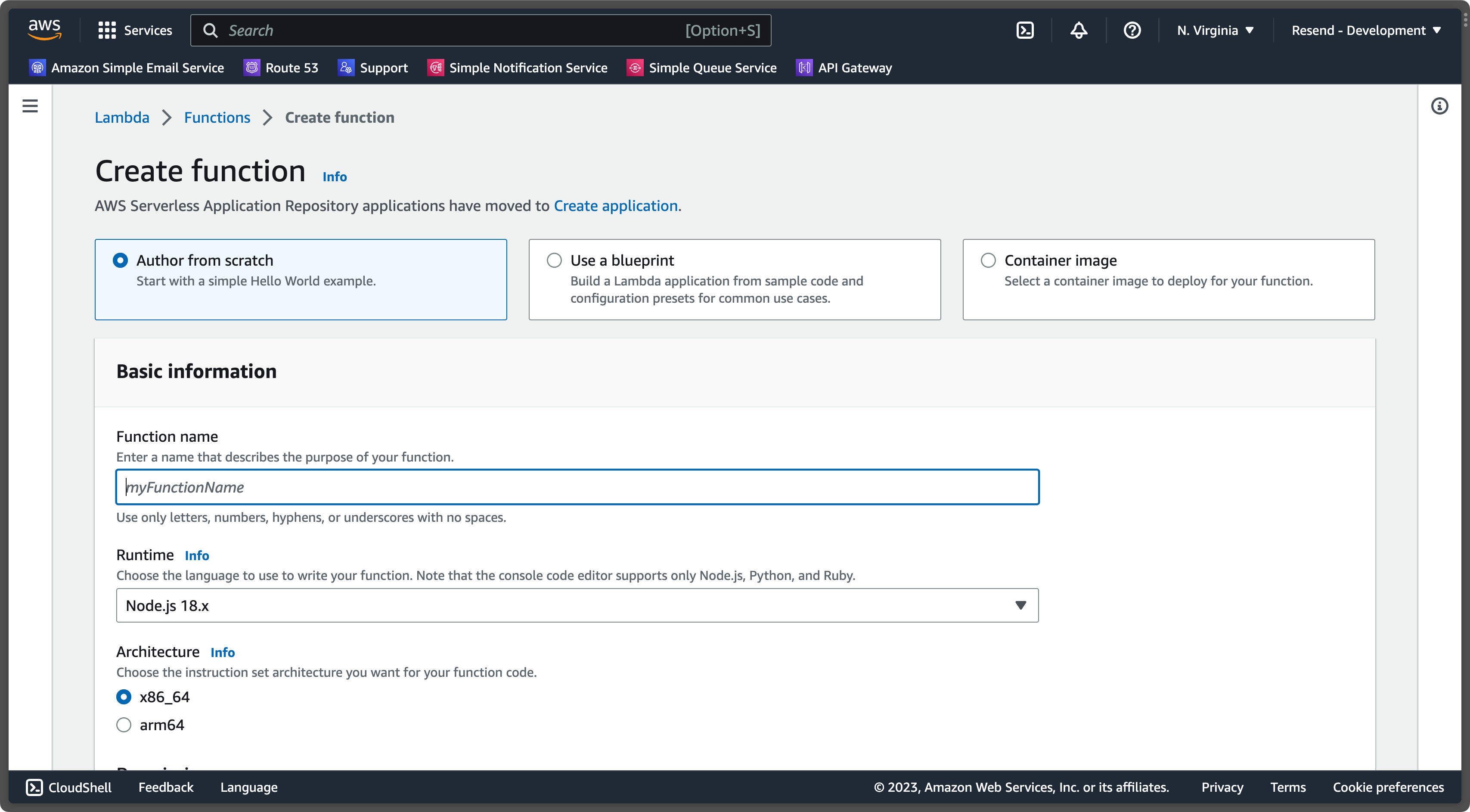Select Author from scratch option
The width and height of the screenshot is (1470, 812).
120,260
